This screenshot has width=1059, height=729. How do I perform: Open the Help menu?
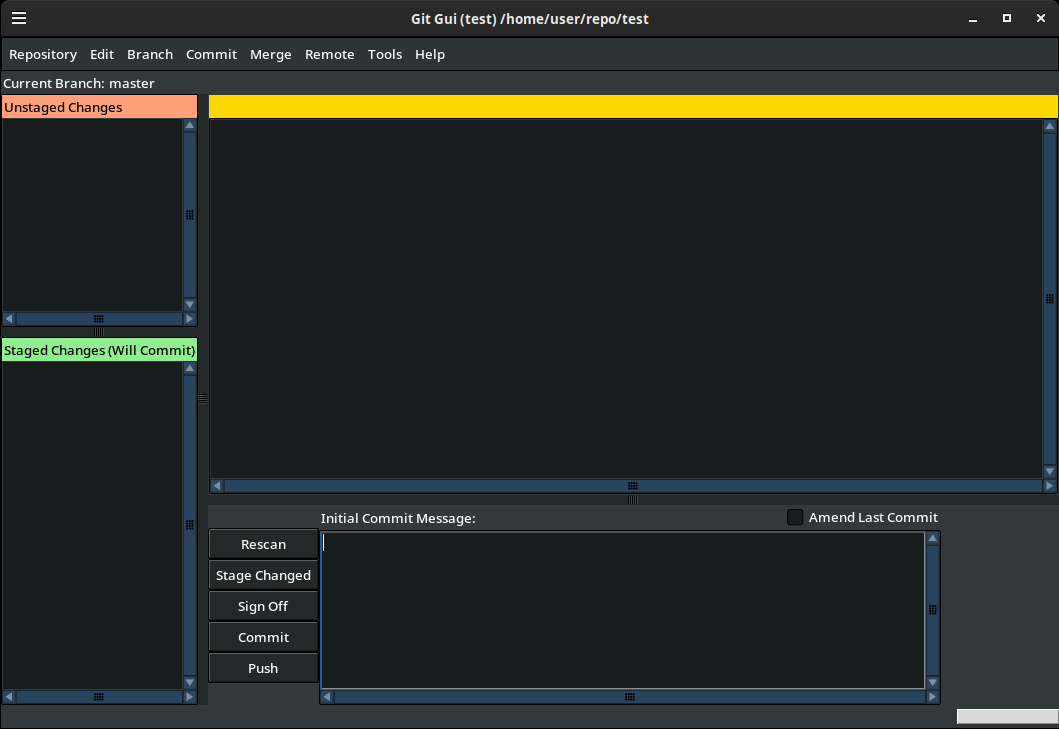pos(430,55)
